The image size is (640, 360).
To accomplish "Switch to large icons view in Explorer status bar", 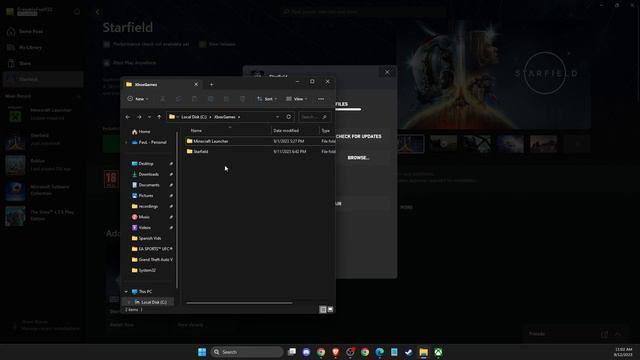I will 330,310.
